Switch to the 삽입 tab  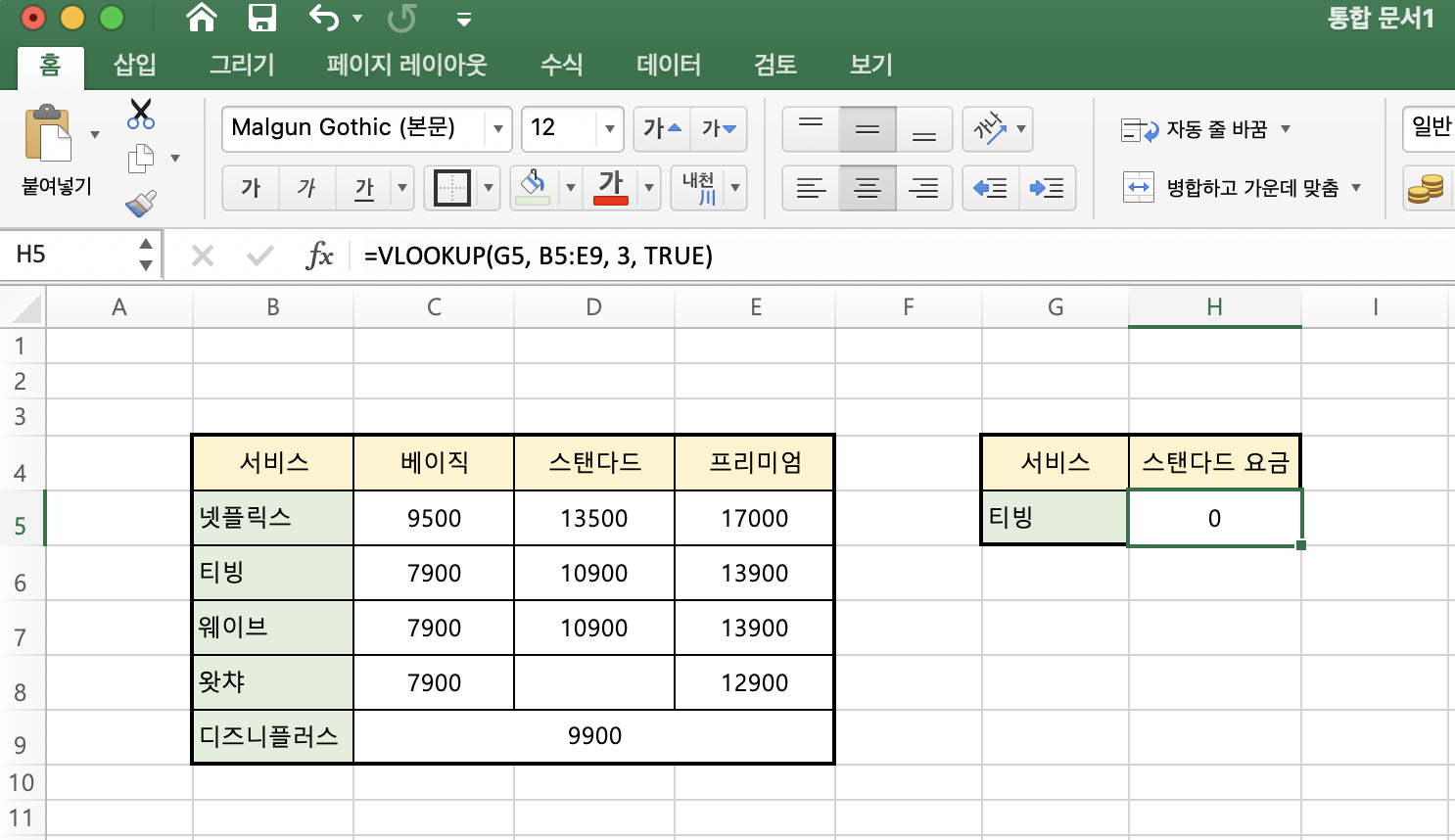[x=135, y=65]
